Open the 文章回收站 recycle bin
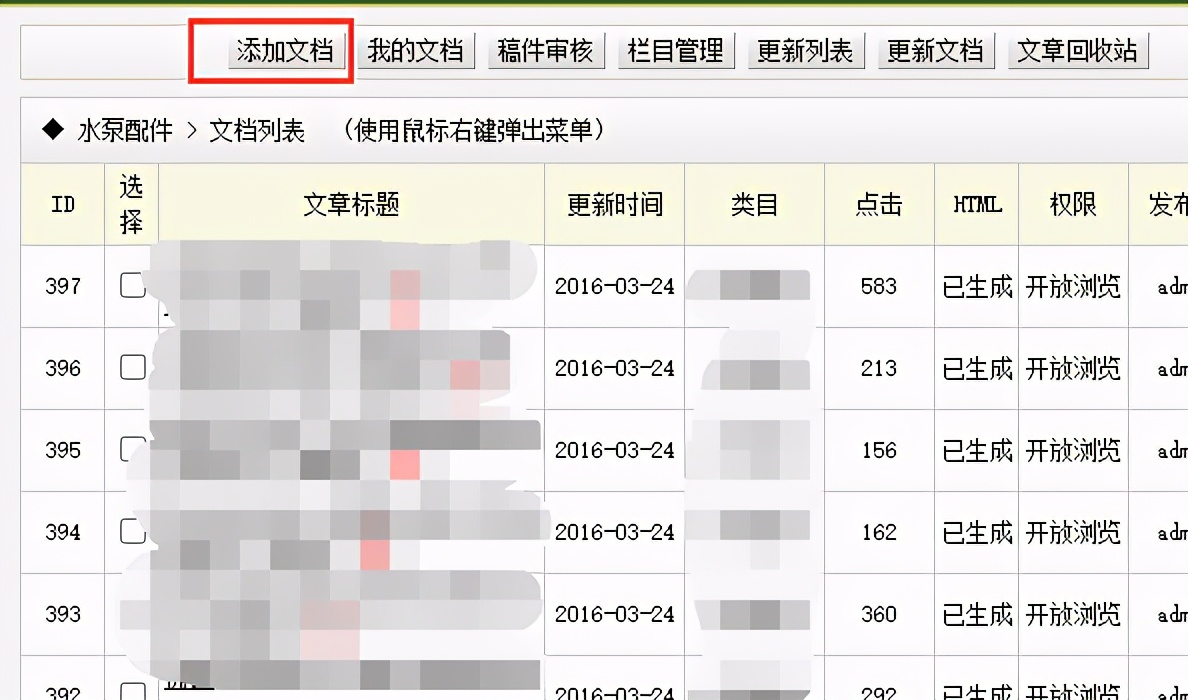 (x=1078, y=50)
